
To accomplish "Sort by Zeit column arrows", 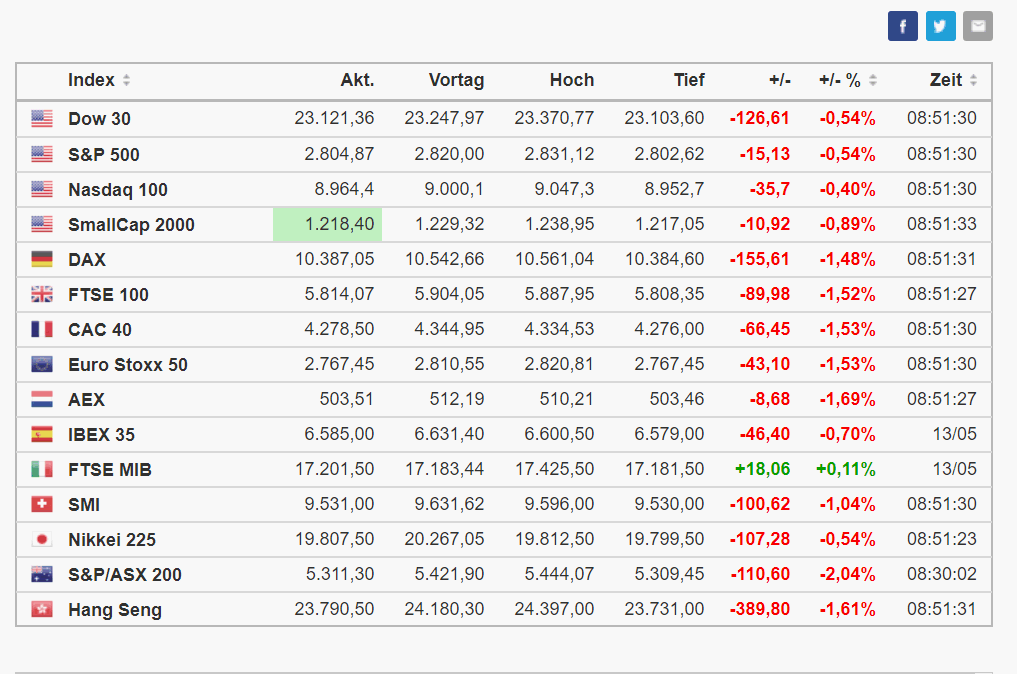I will 973,81.
